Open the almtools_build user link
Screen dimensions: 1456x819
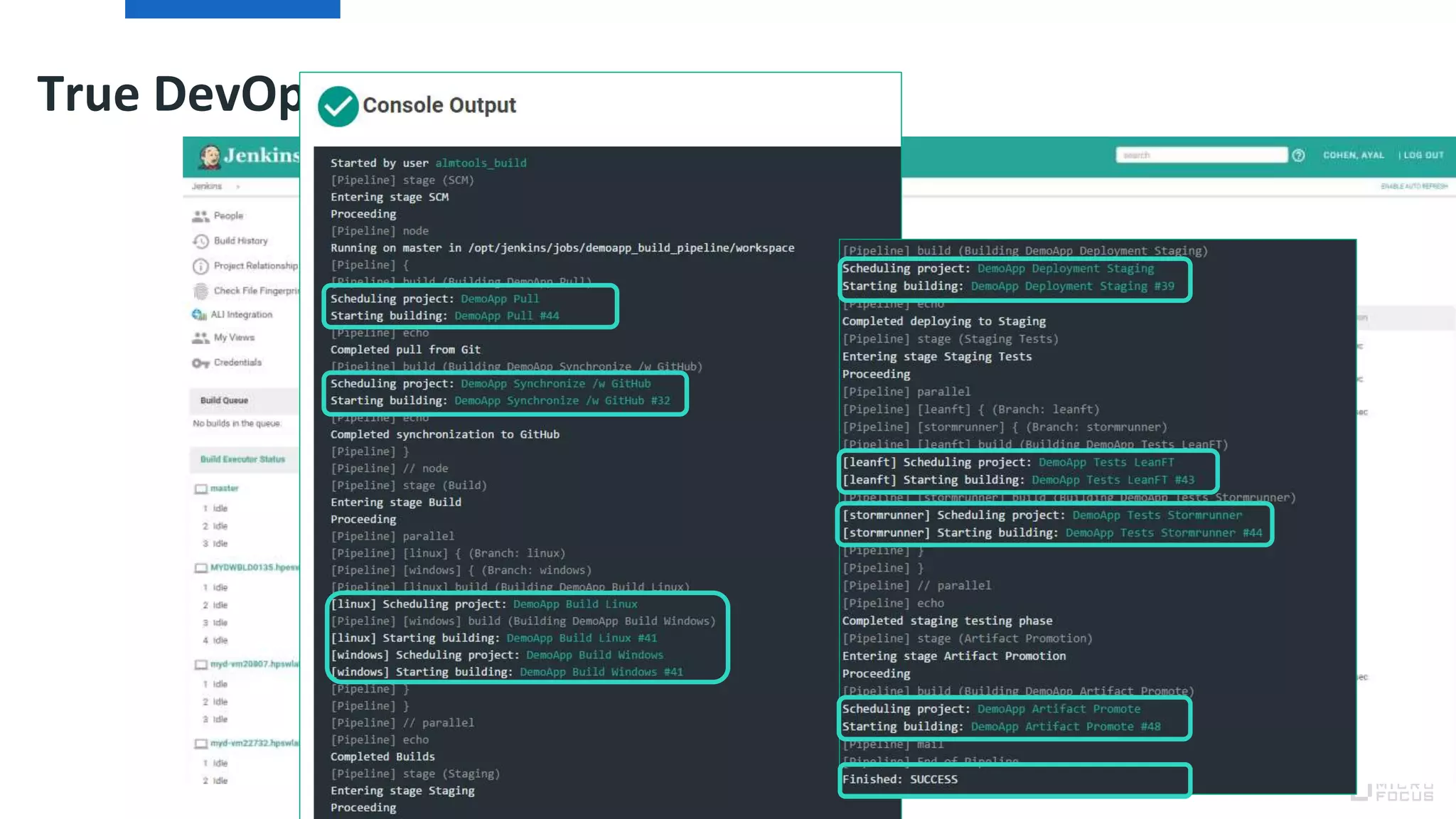click(x=481, y=163)
